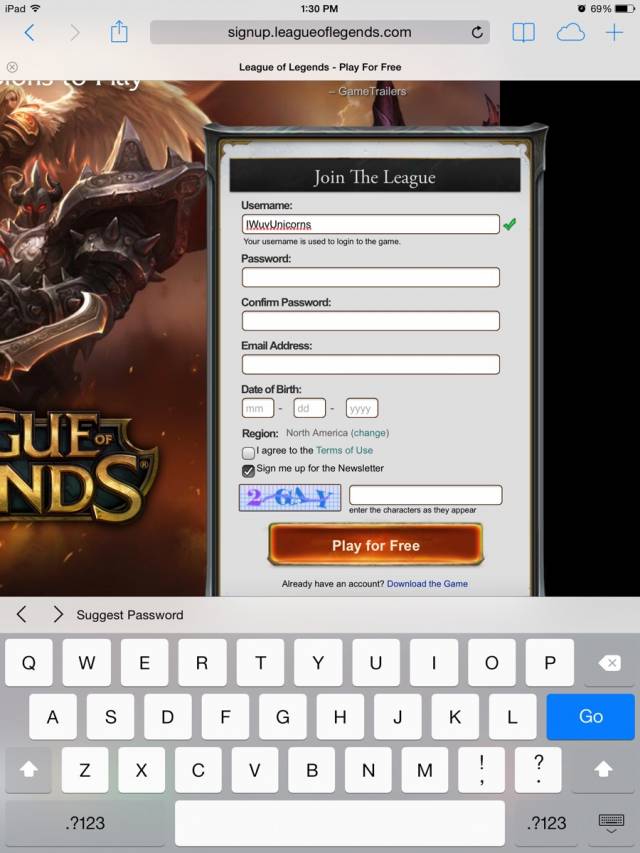Open the Download the Game link
640x853 pixels.
[427, 584]
